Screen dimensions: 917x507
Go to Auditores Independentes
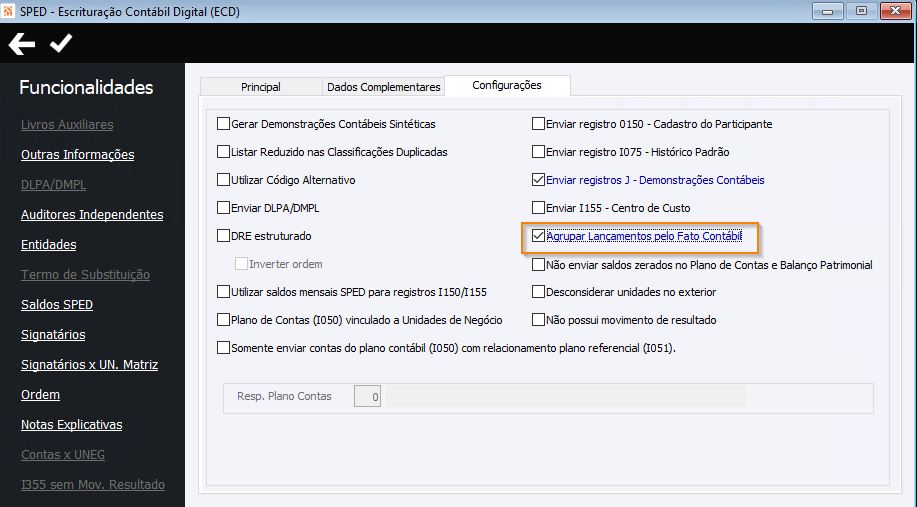coord(92,215)
